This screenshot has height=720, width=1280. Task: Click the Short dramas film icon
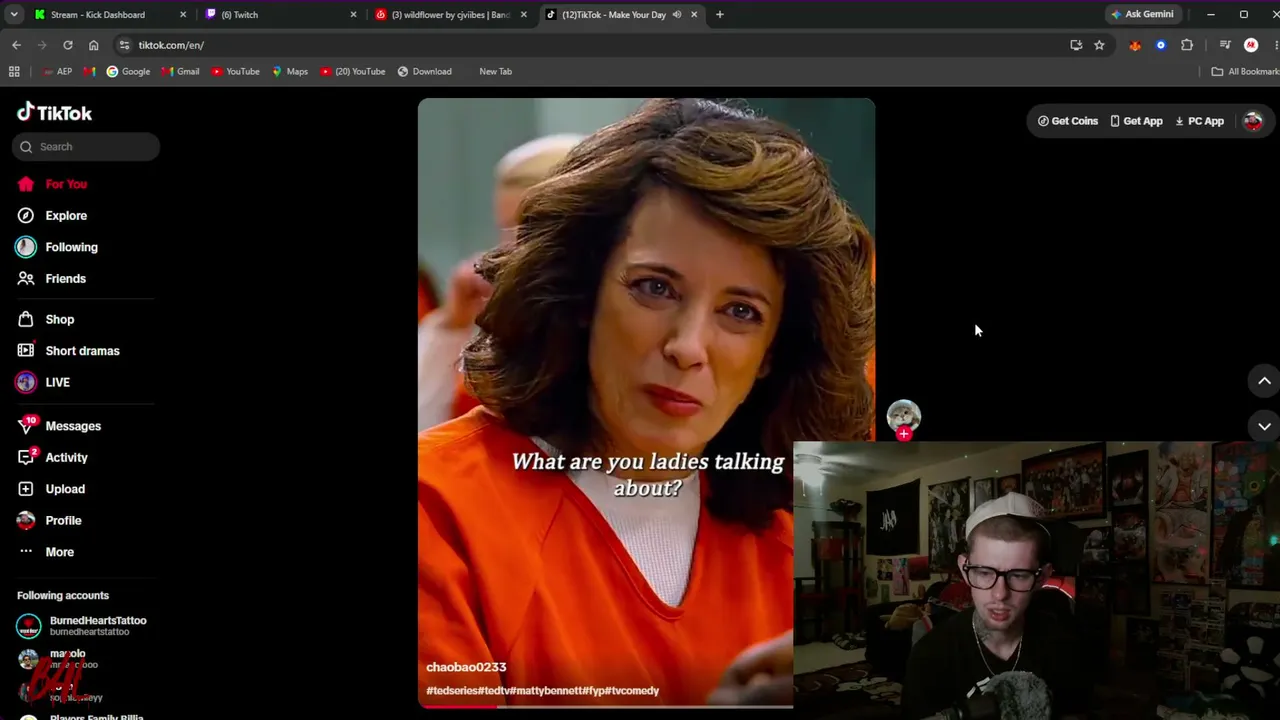[x=26, y=351]
